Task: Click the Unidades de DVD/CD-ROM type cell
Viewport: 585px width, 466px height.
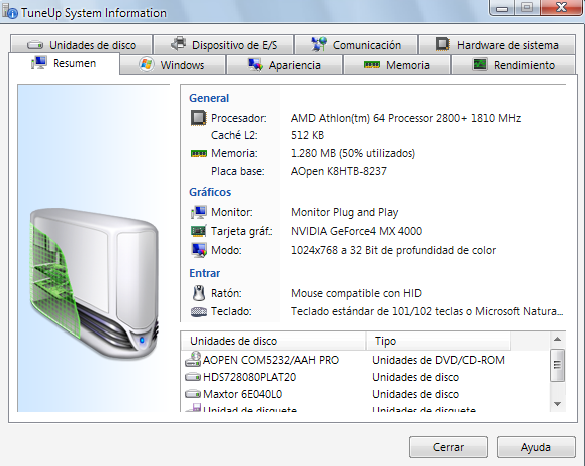Action: pos(438,360)
